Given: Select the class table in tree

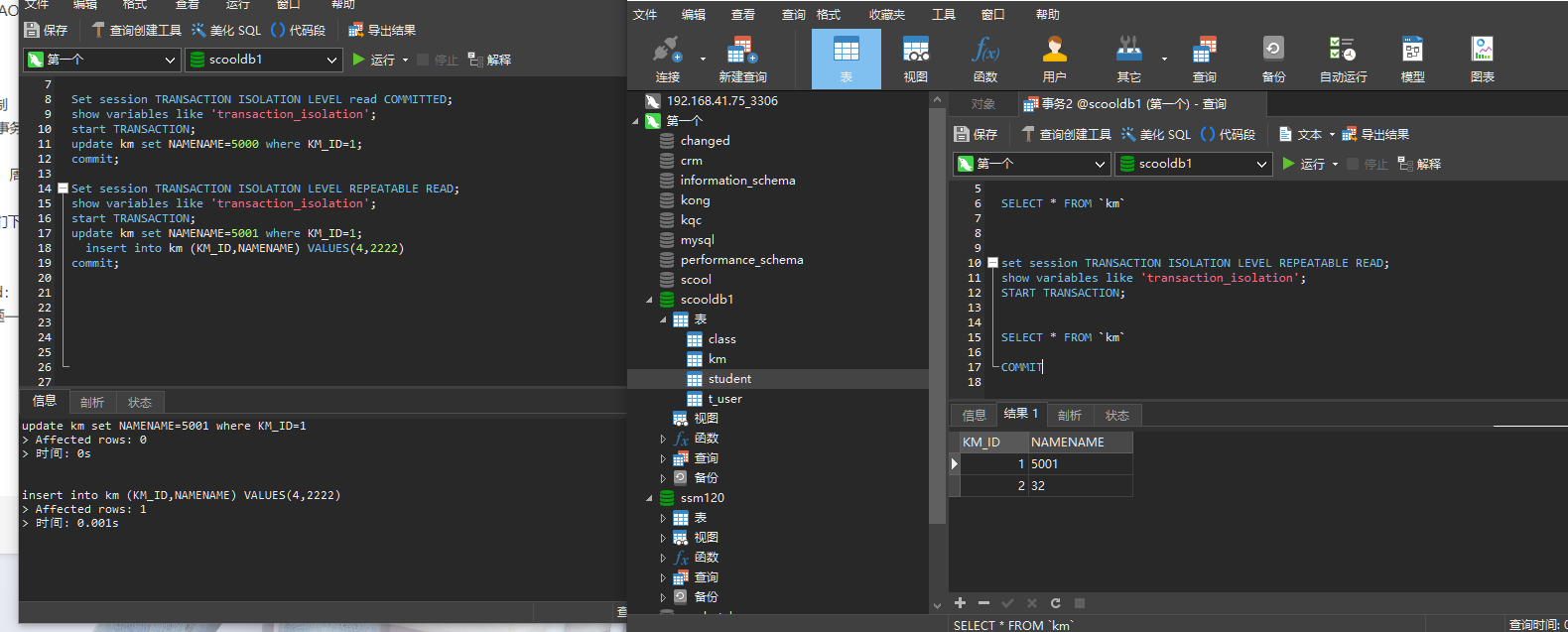Looking at the screenshot, I should 721,339.
